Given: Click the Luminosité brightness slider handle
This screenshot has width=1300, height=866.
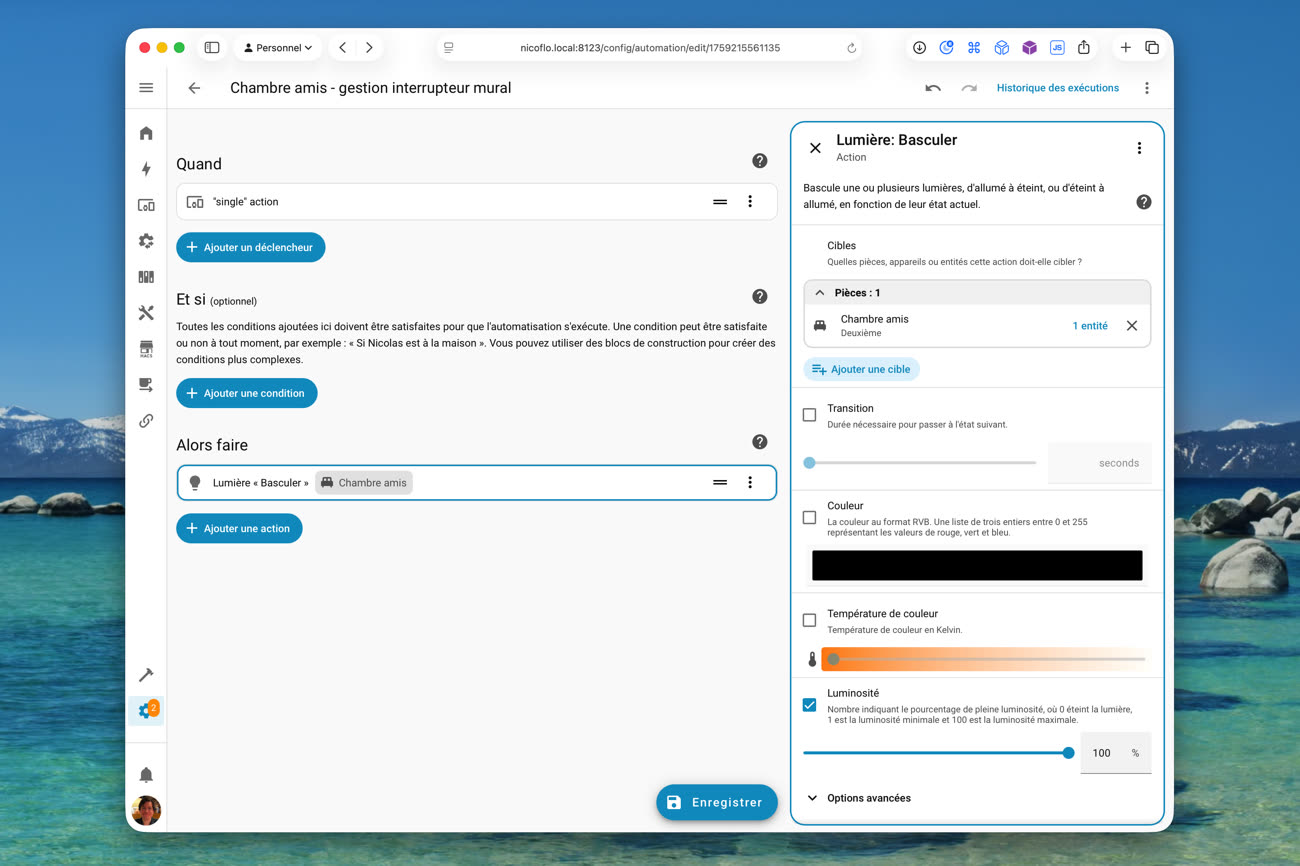Looking at the screenshot, I should [1068, 753].
